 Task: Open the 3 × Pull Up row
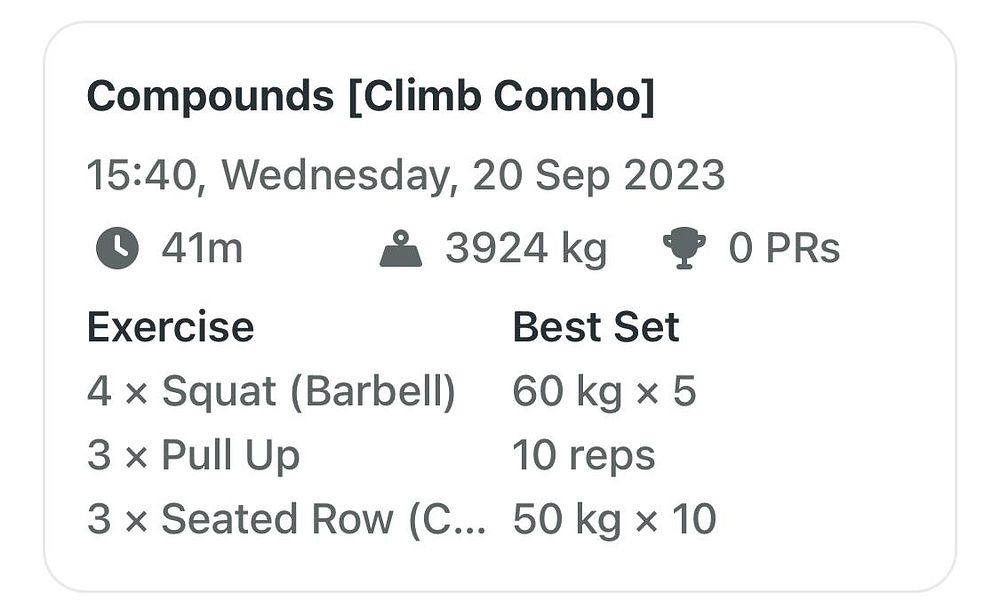tap(193, 455)
